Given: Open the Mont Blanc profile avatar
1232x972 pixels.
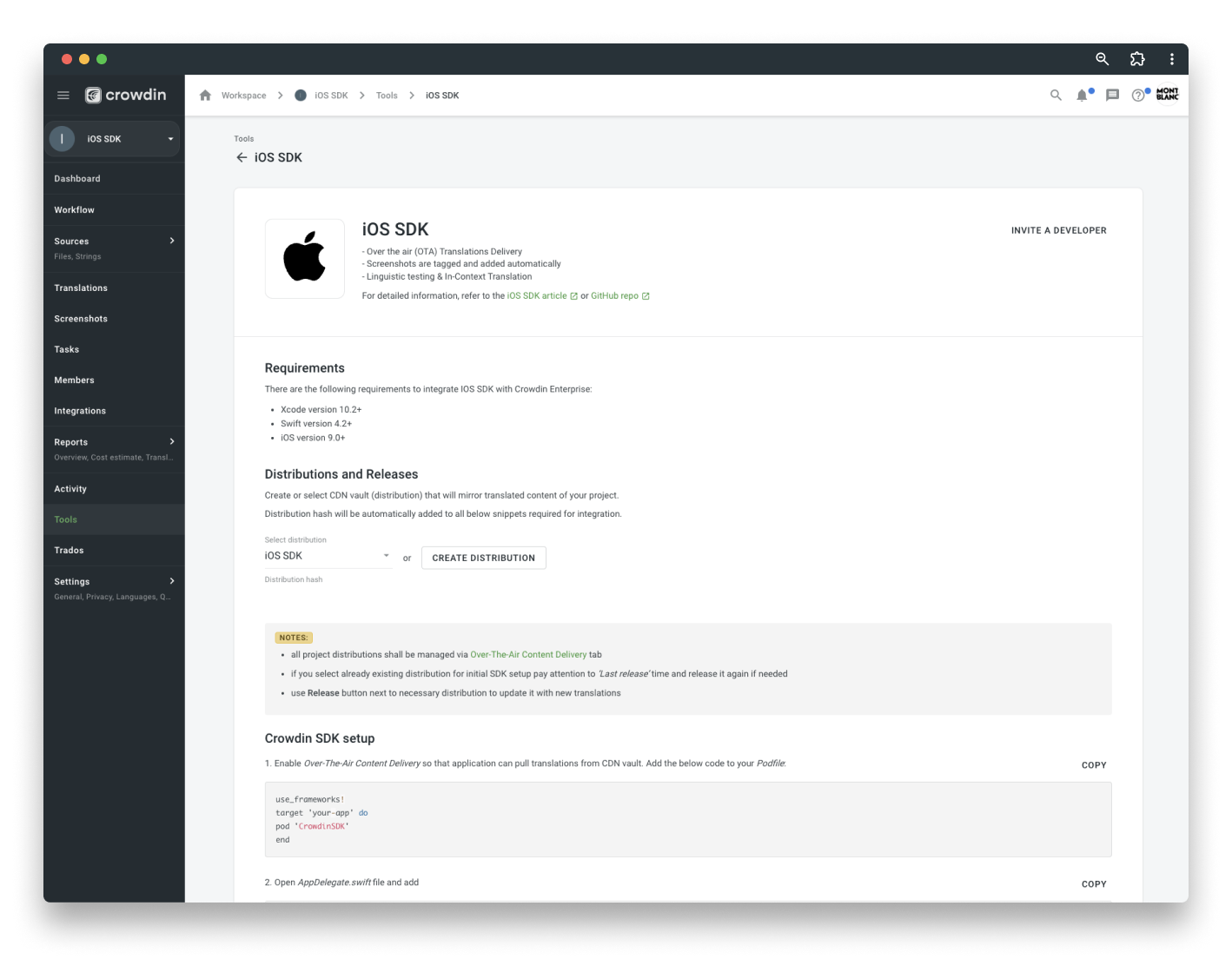Looking at the screenshot, I should coord(1168,94).
